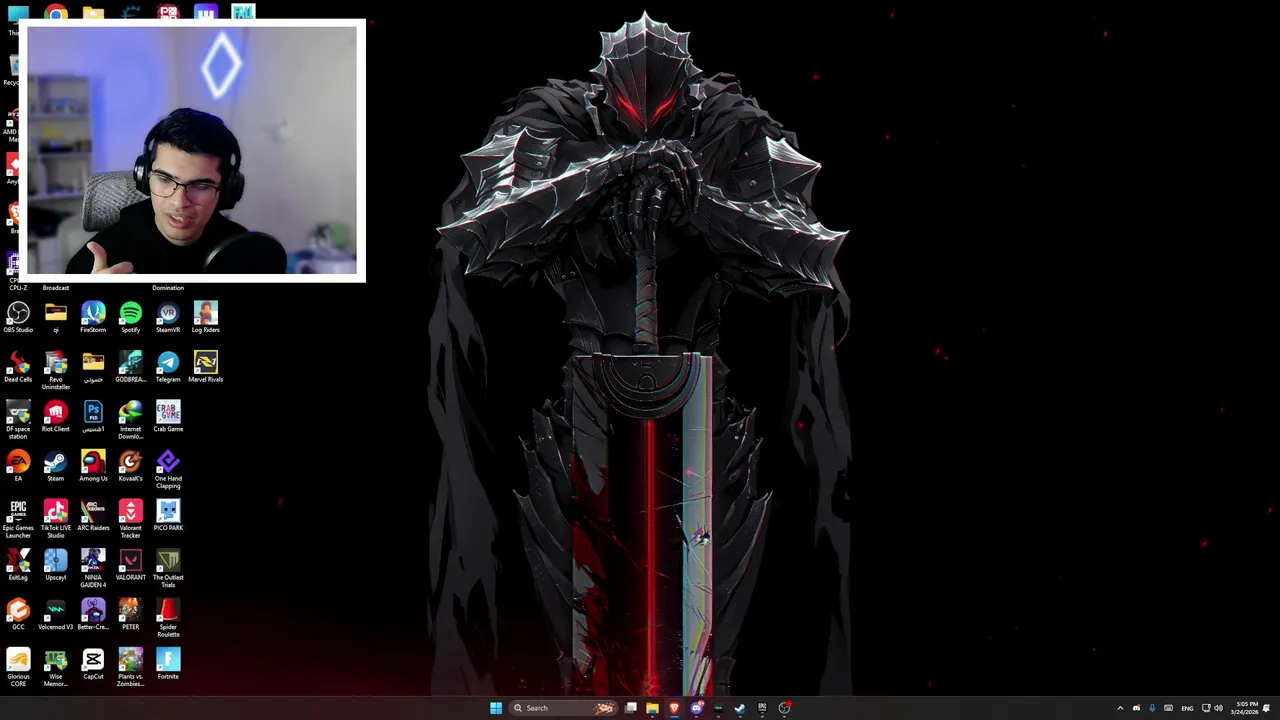Select the Better-Cre... shortcut

[93, 613]
